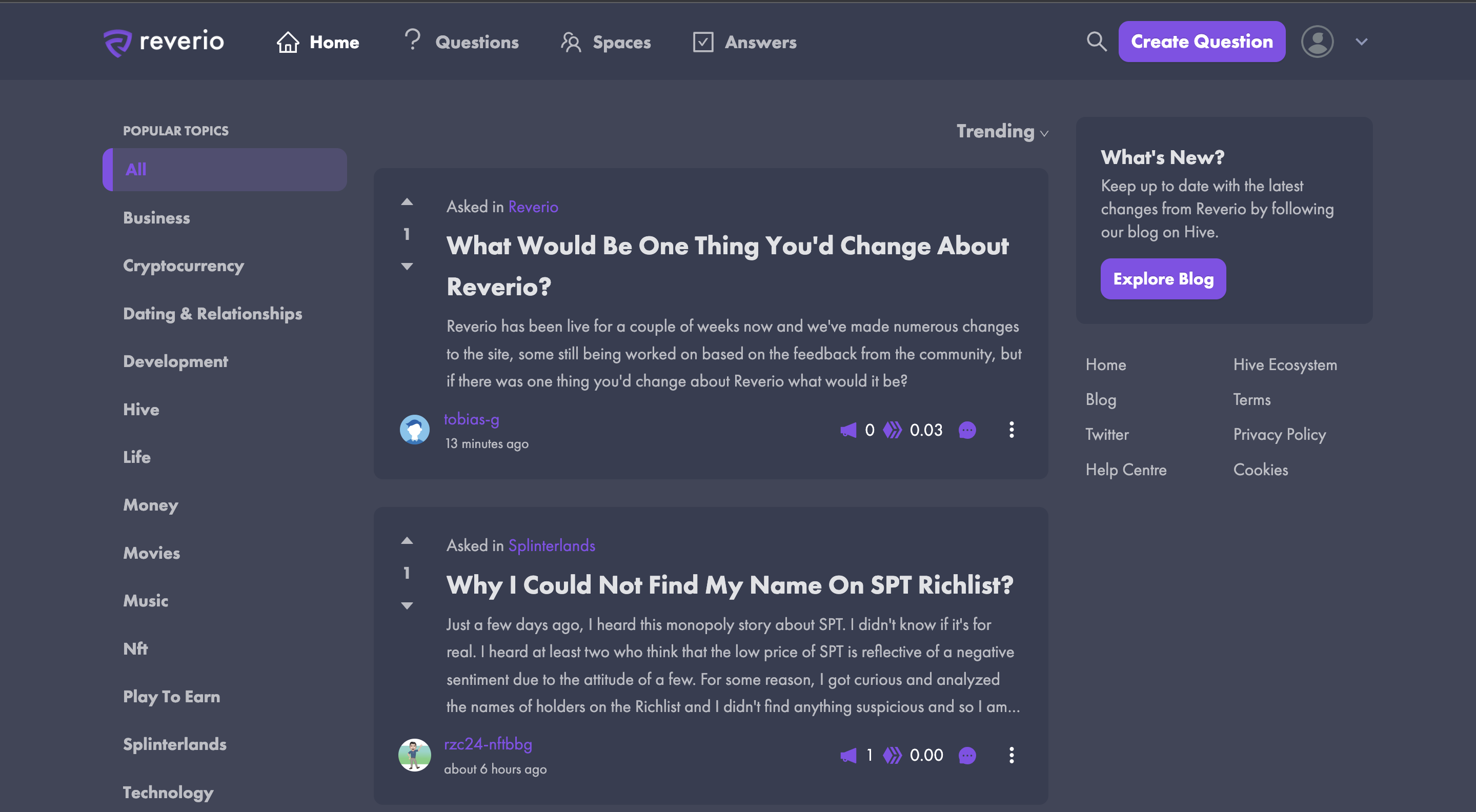Select the Music topic
Screen dimensions: 1476x812
tap(146, 601)
